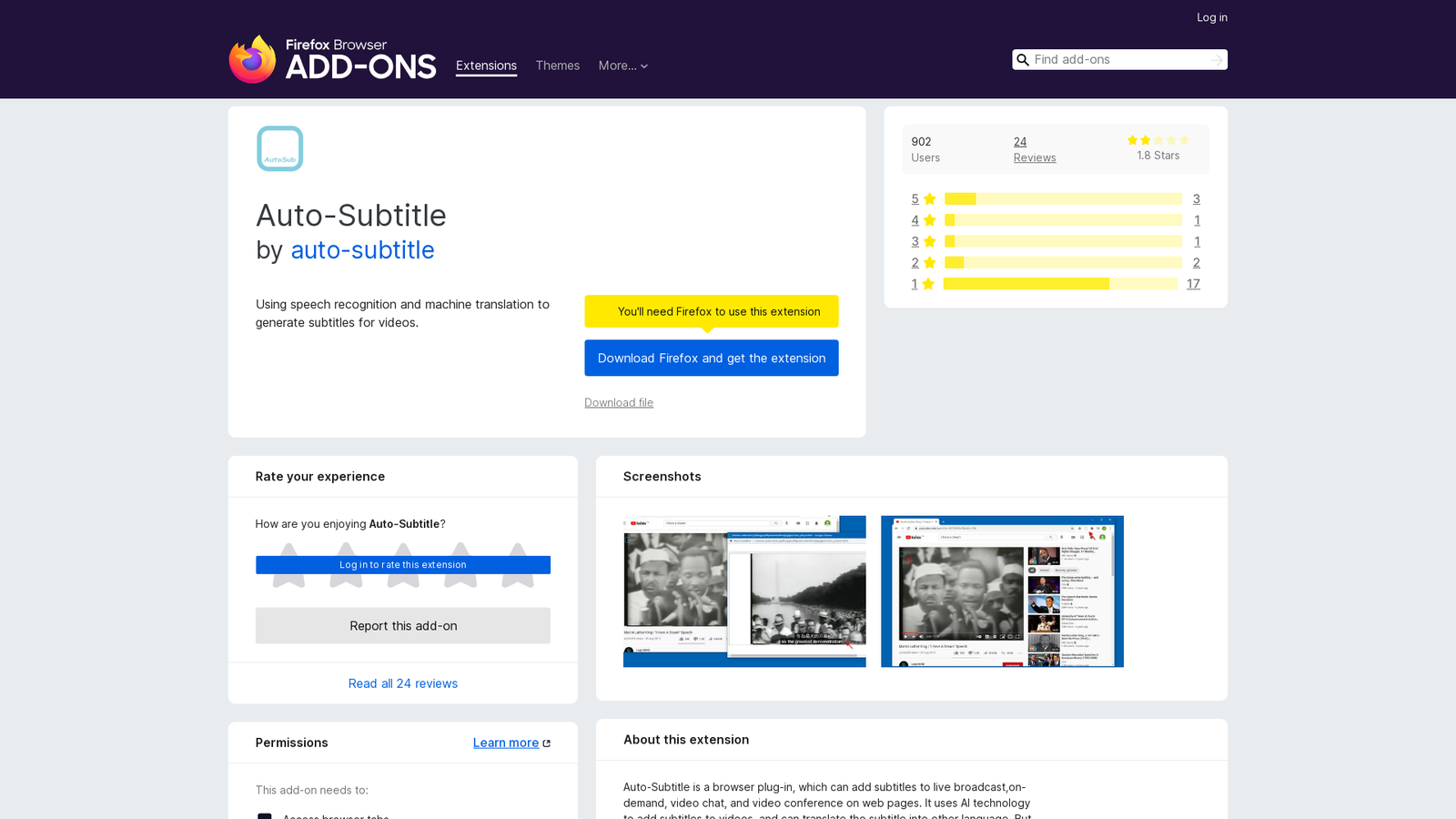Click the star icon beside rating 4
The width and height of the screenshot is (1456, 819).
coord(929,220)
